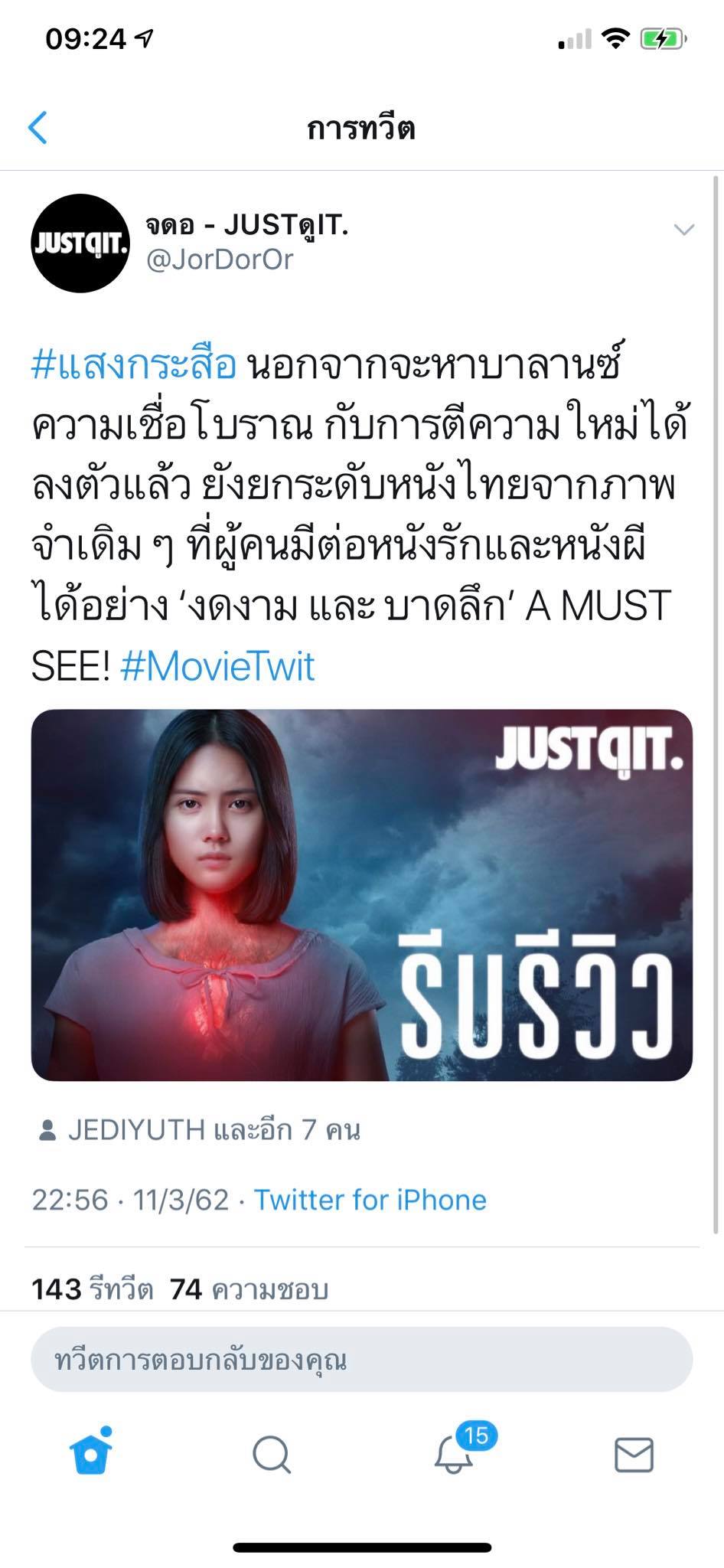Tap the tweet reply input field
The width and height of the screenshot is (724, 1568).
[x=362, y=1360]
